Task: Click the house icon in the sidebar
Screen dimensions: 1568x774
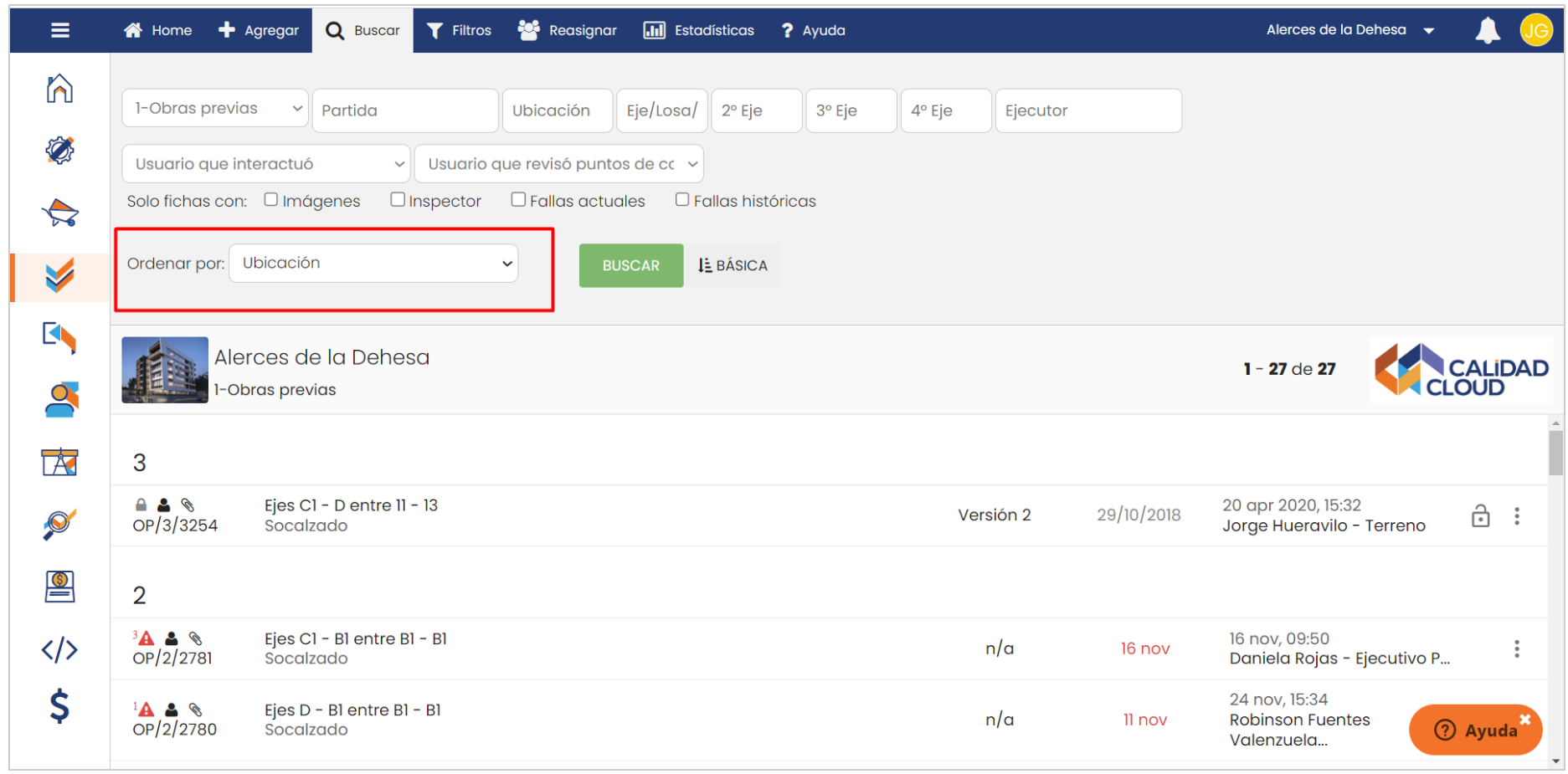Action: click(x=59, y=89)
